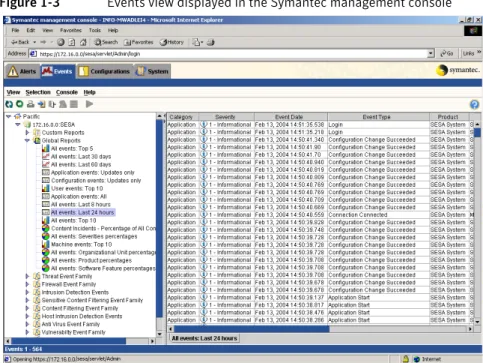Screen dimensions: 483x363
Task: Sort by the Severity column header
Action: click(x=226, y=117)
